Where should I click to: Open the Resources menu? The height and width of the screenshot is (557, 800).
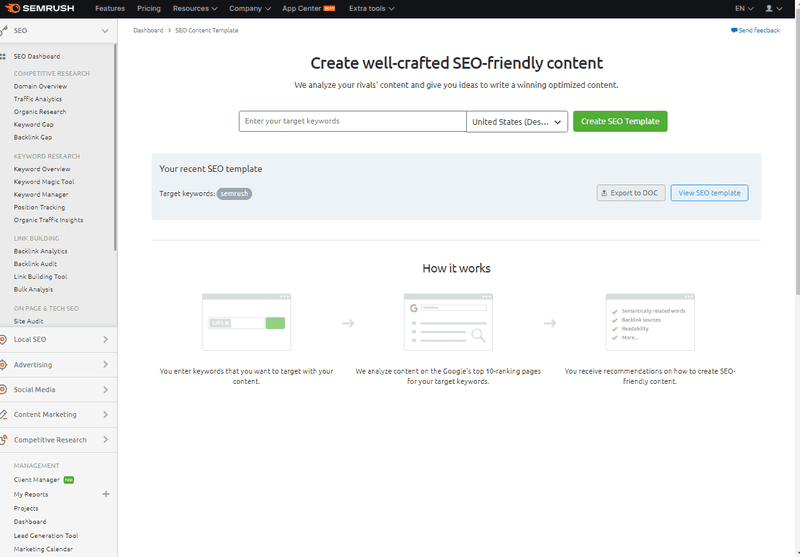point(195,8)
